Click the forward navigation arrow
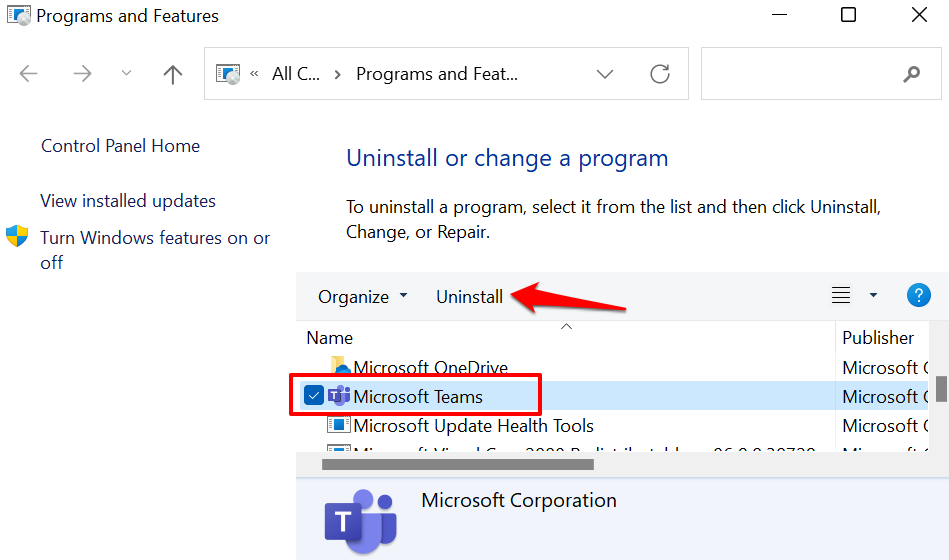The height and width of the screenshot is (560, 949). (x=80, y=74)
